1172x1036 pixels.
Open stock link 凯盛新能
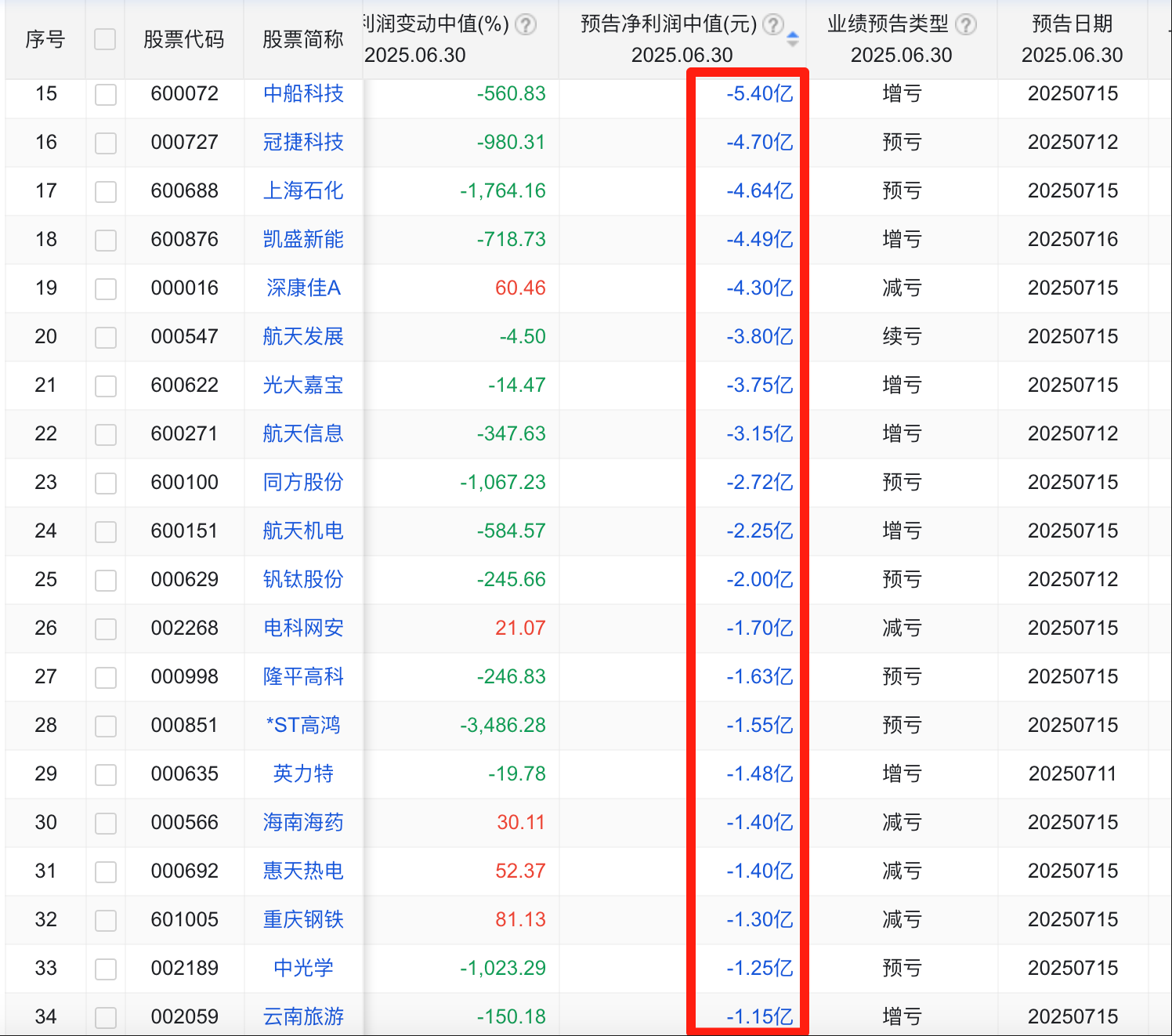[x=303, y=239]
